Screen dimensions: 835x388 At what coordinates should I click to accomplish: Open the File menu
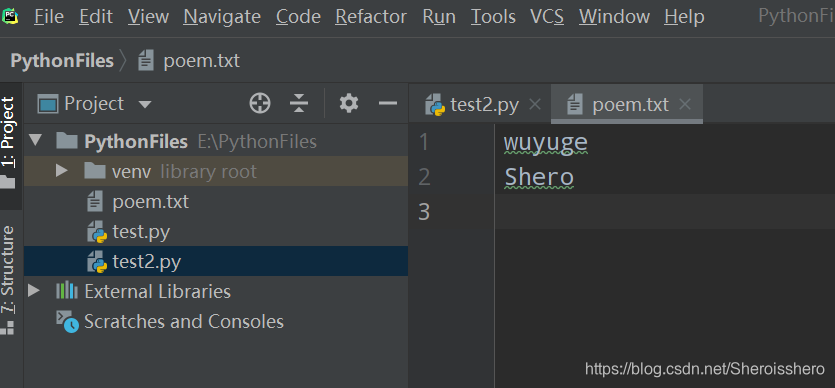(48, 17)
